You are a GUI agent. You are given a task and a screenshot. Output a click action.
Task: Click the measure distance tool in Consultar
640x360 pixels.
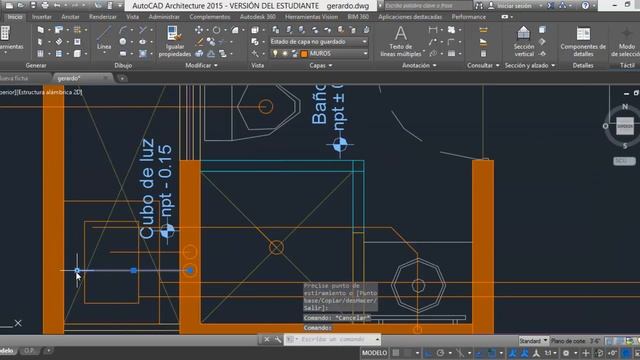[483, 30]
